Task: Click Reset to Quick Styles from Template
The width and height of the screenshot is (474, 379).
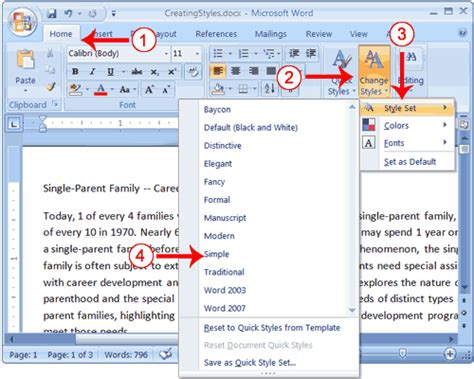Action: (272, 328)
